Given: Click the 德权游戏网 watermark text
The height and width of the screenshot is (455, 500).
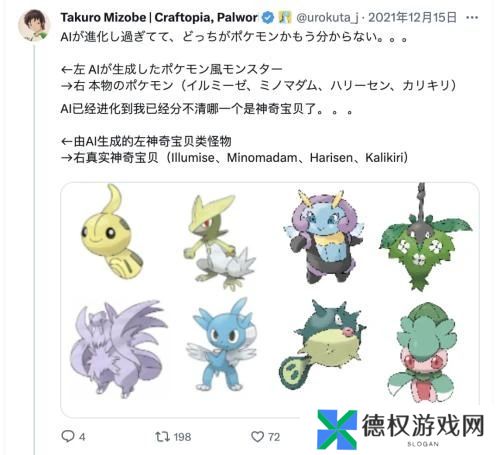Looking at the screenshot, I should point(423,426).
